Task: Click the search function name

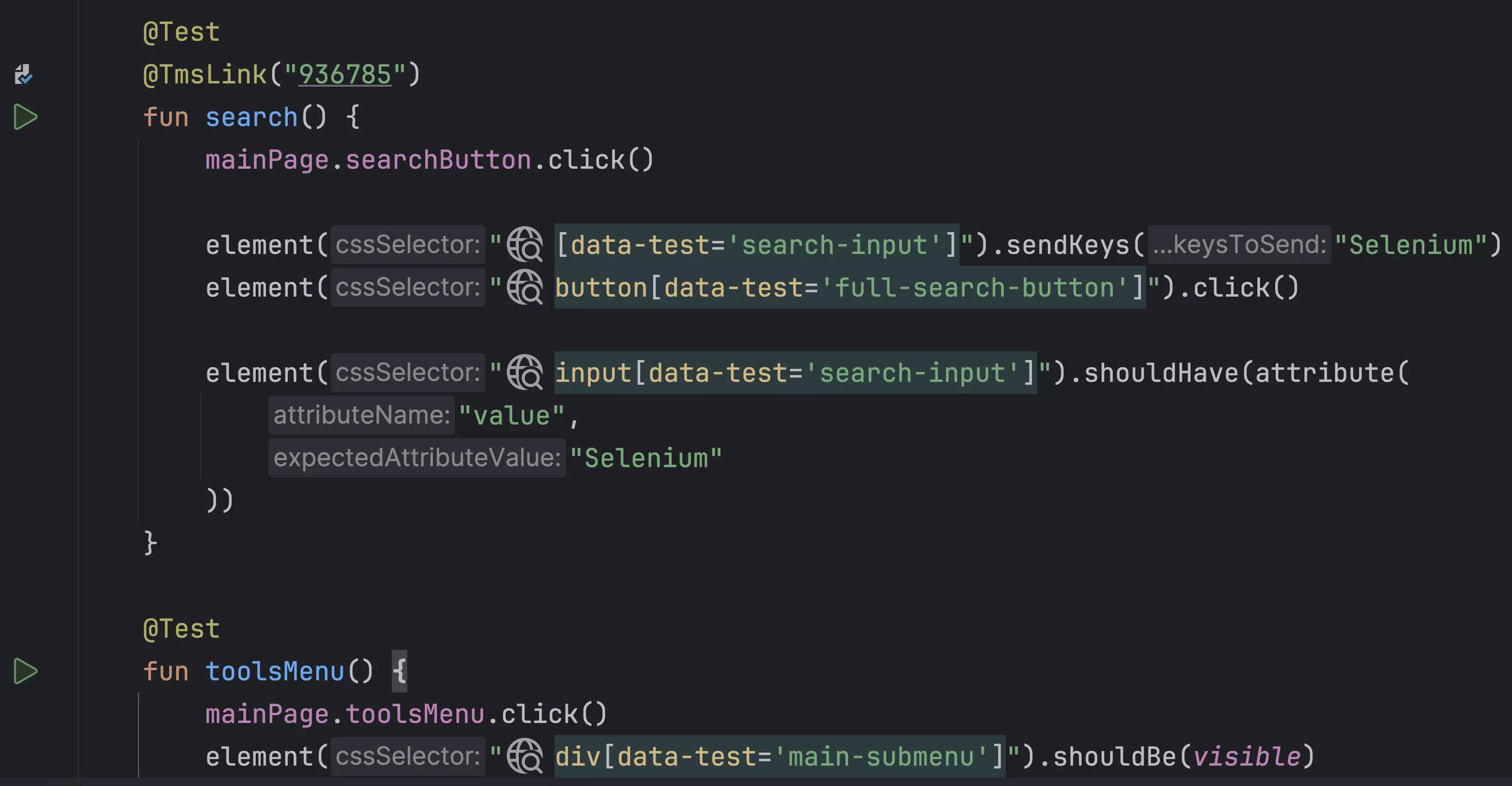Action: point(252,117)
